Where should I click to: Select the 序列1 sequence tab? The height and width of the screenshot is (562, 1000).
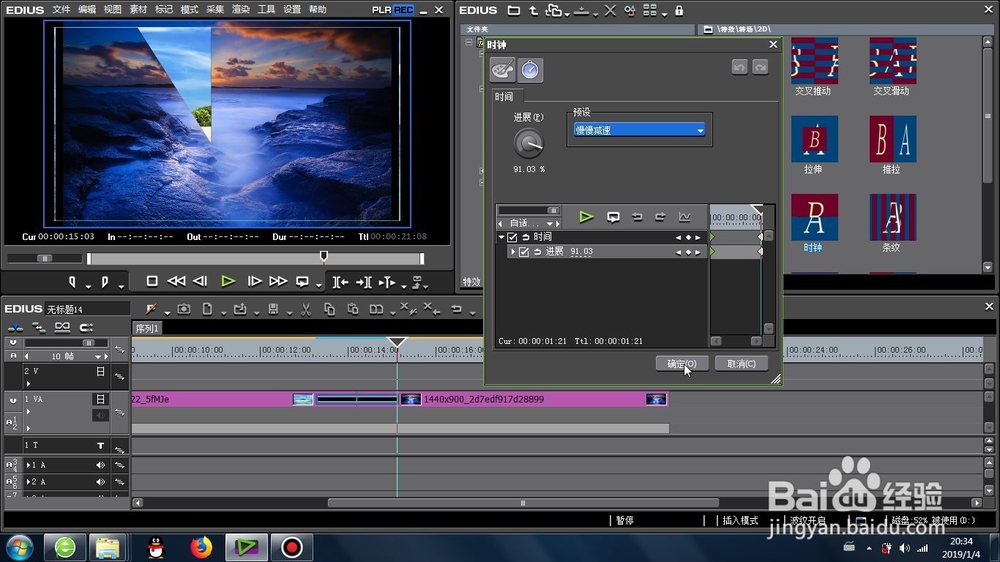[x=147, y=329]
